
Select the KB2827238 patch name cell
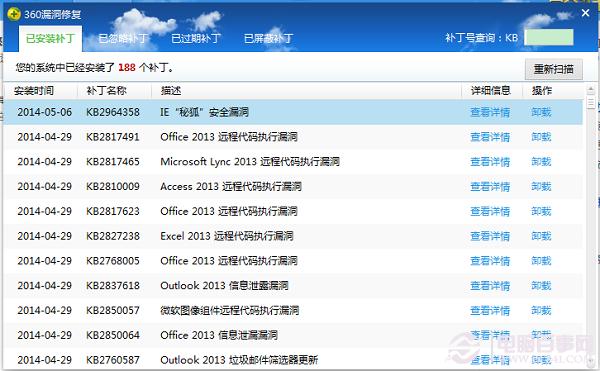(x=113, y=236)
